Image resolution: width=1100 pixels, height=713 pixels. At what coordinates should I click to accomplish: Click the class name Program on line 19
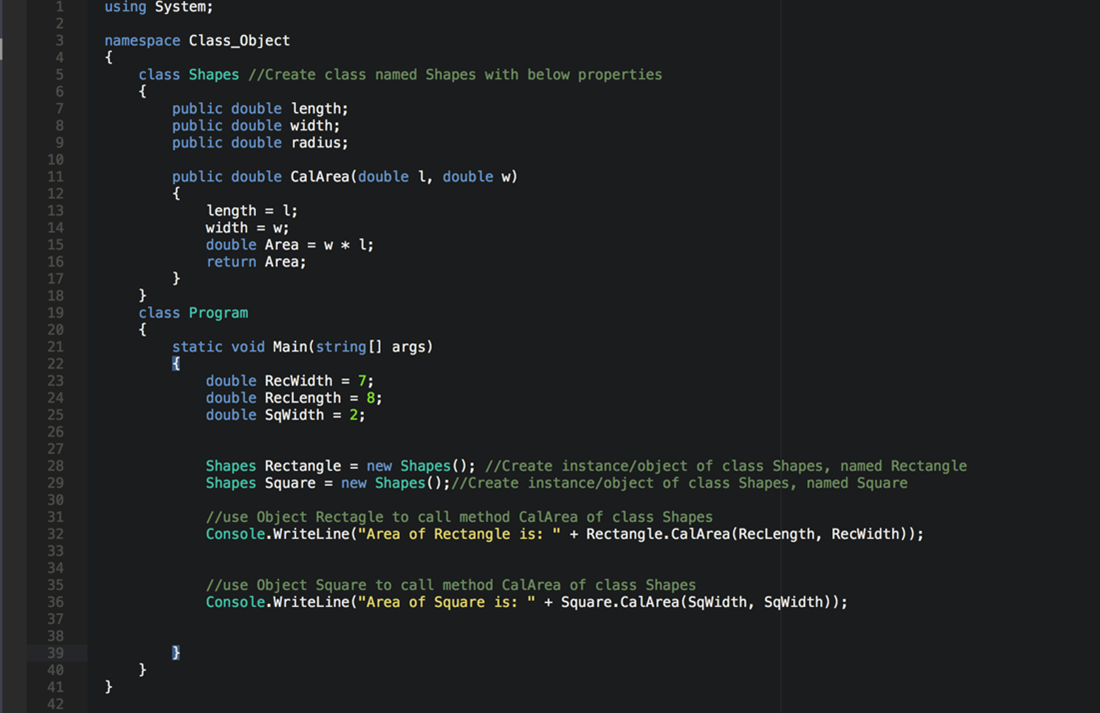point(218,312)
